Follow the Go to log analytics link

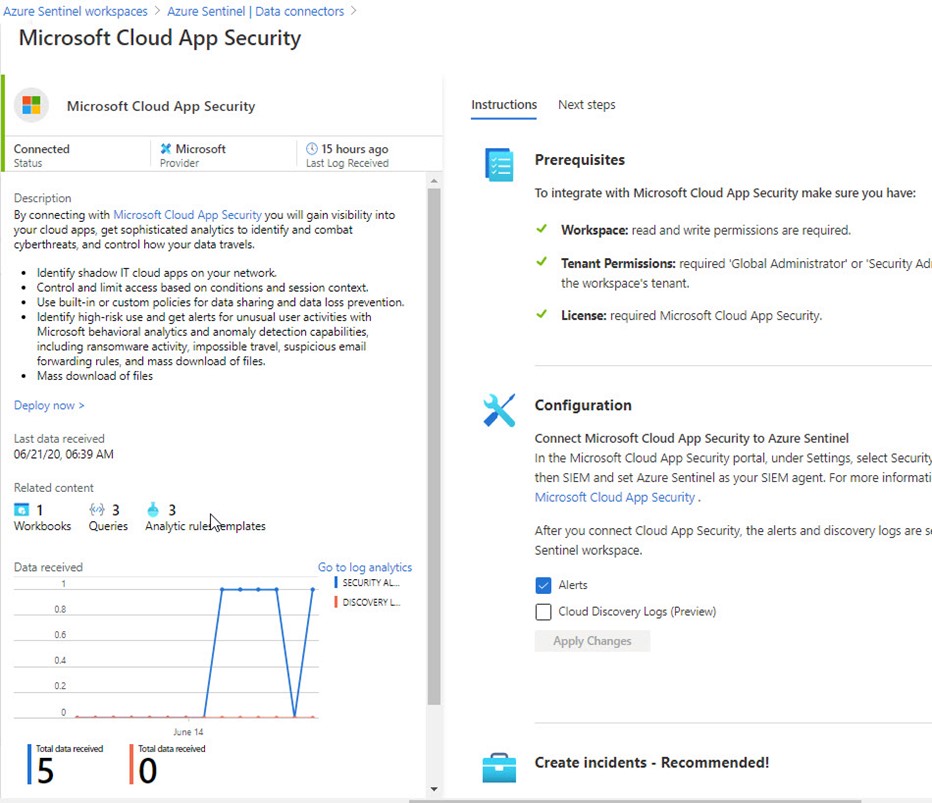click(364, 567)
